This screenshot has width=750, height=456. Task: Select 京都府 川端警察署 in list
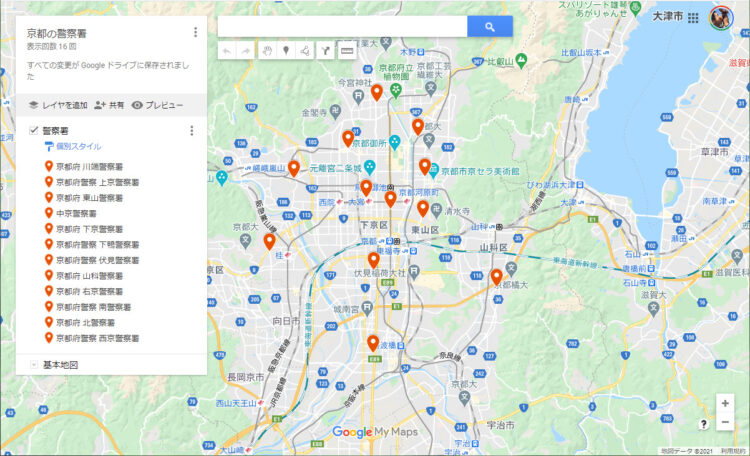89,167
